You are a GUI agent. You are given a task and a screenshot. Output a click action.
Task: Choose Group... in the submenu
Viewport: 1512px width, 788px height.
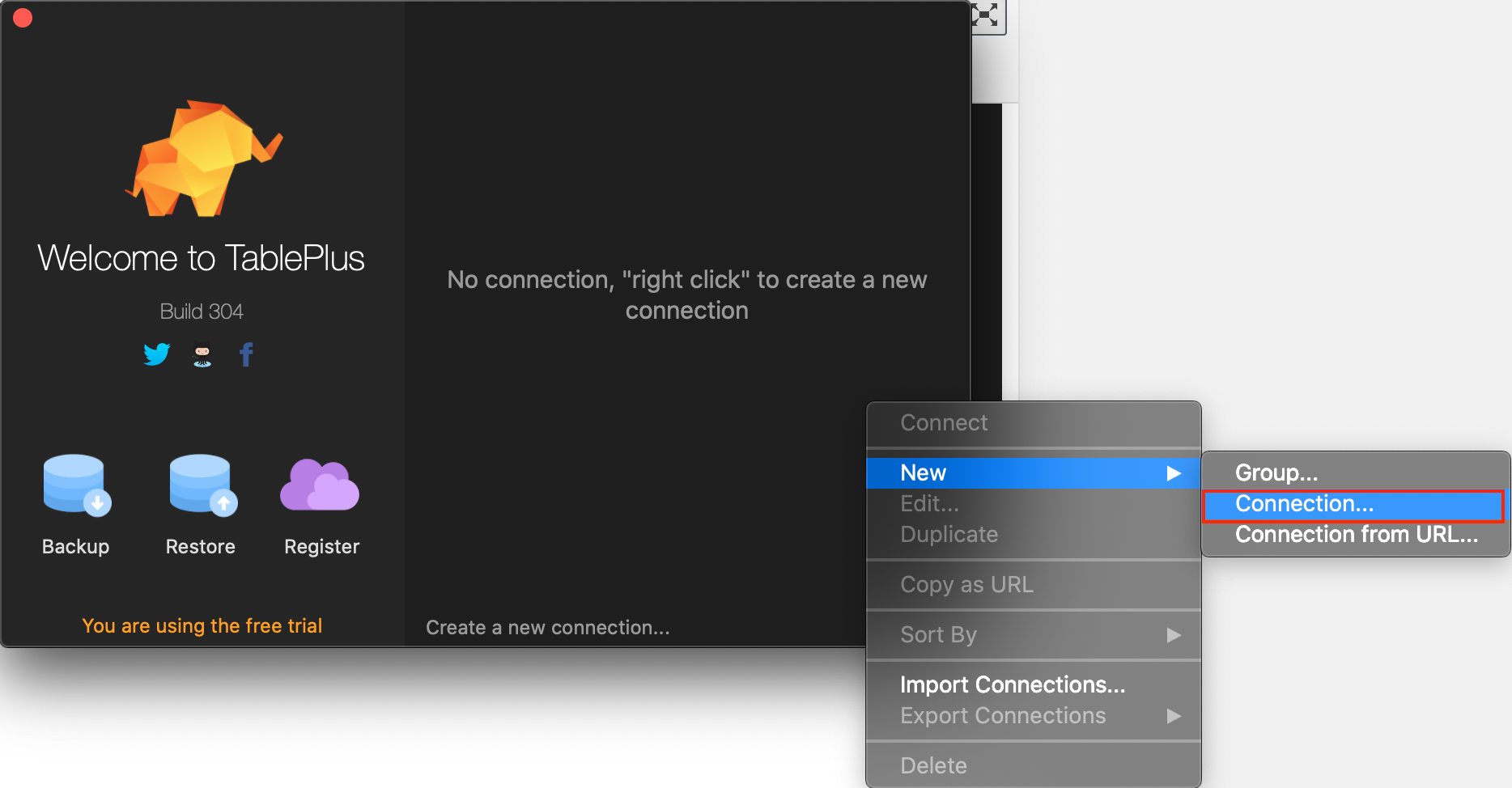point(1276,472)
